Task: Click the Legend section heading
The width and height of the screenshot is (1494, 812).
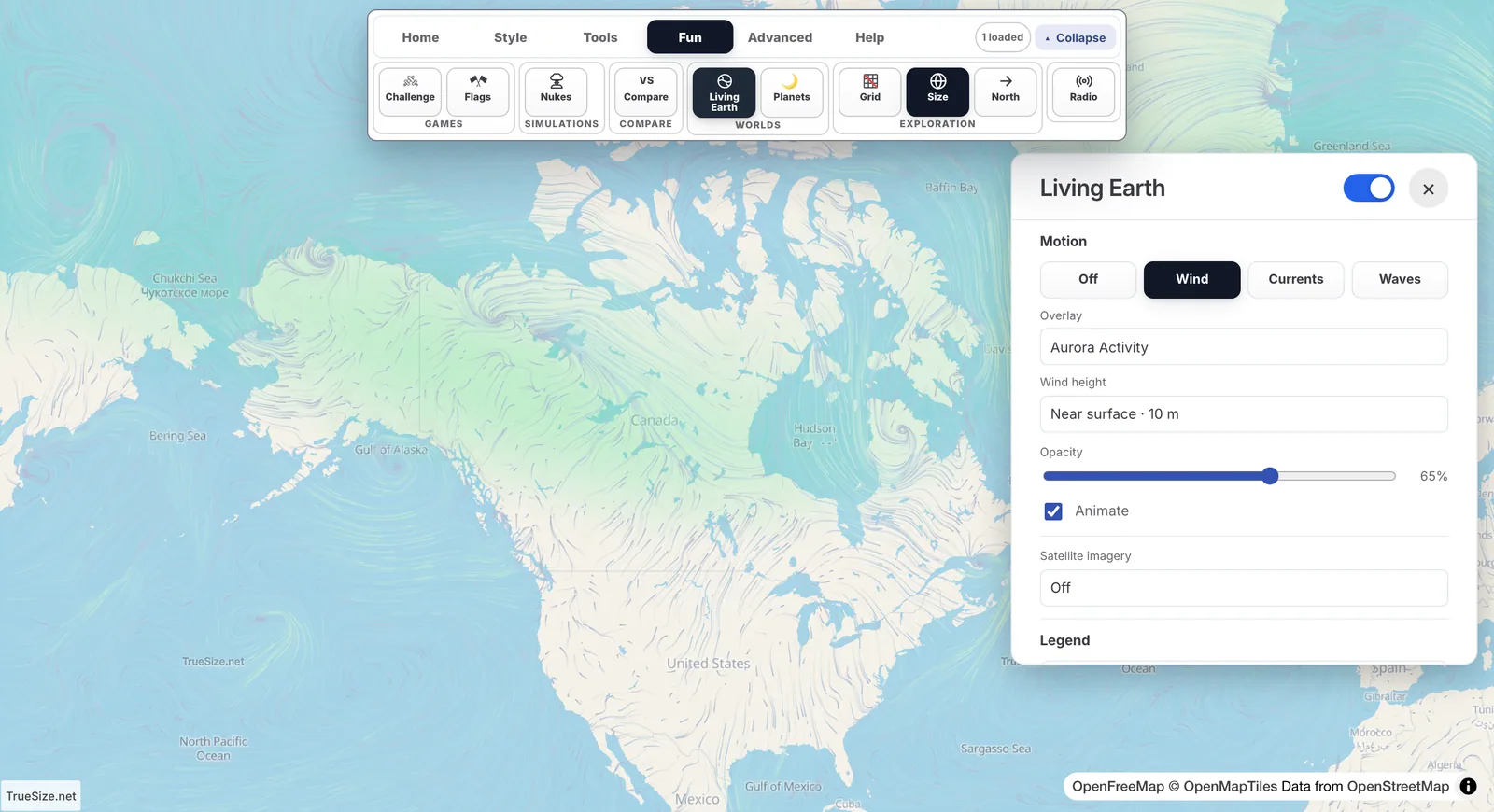Action: (1064, 640)
